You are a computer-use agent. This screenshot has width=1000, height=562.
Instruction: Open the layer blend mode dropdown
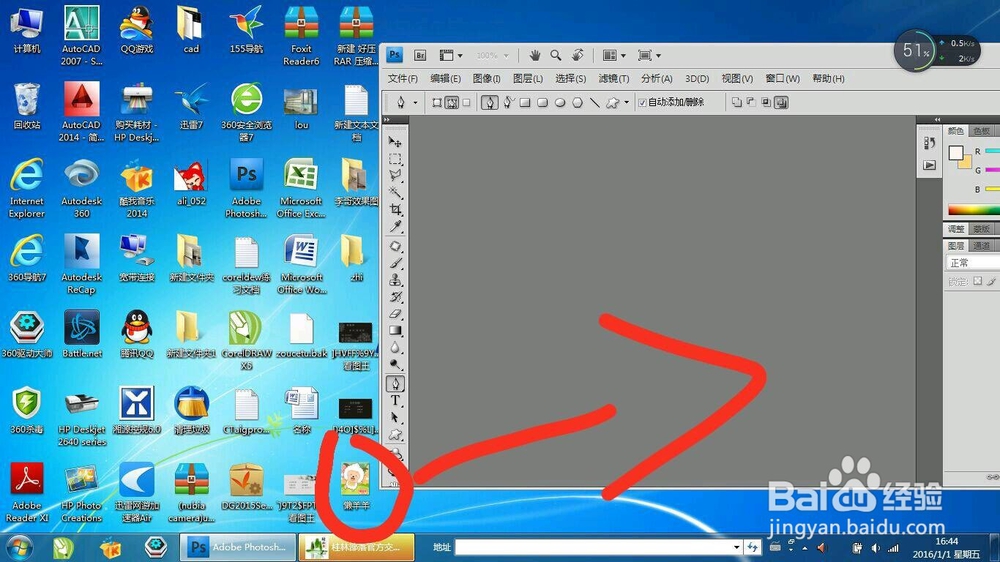click(x=971, y=263)
